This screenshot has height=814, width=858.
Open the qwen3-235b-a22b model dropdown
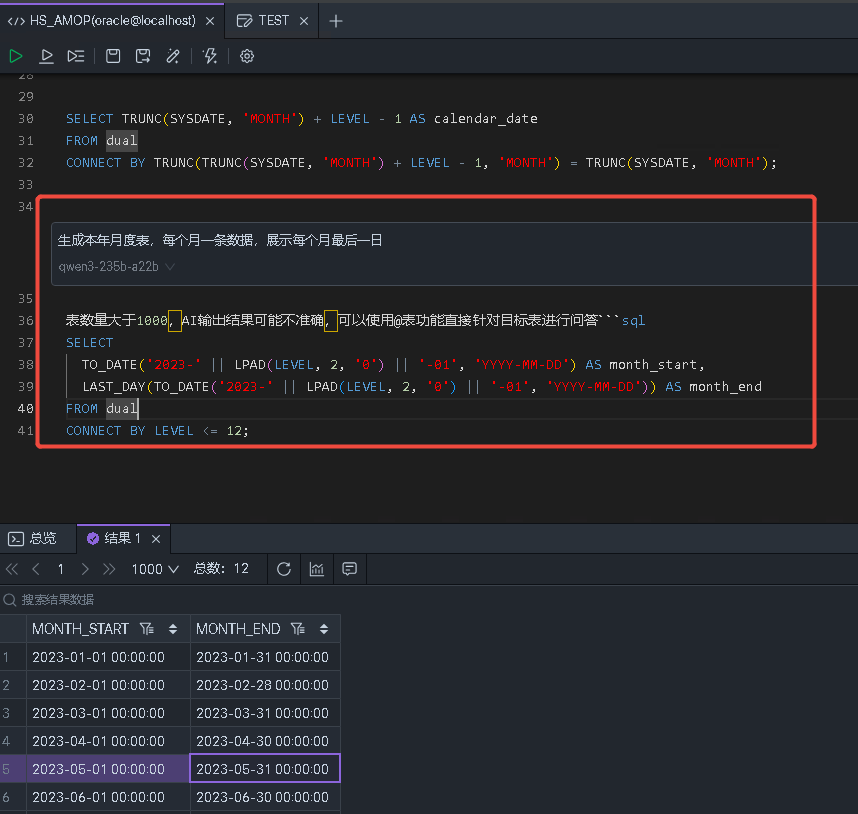click(x=117, y=267)
